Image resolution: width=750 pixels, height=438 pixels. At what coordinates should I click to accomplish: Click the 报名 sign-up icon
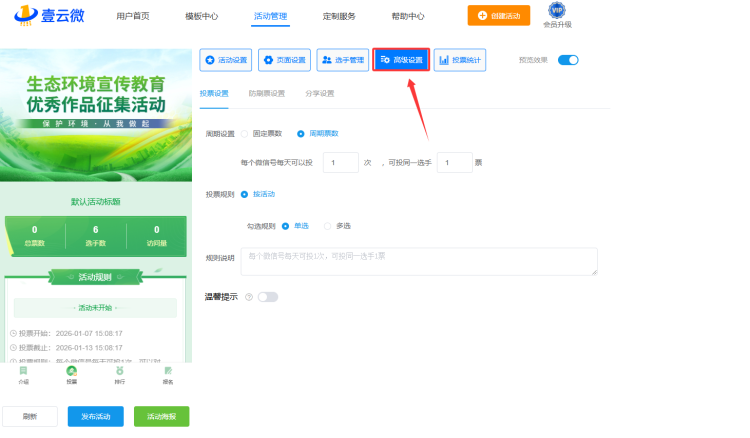(x=168, y=371)
